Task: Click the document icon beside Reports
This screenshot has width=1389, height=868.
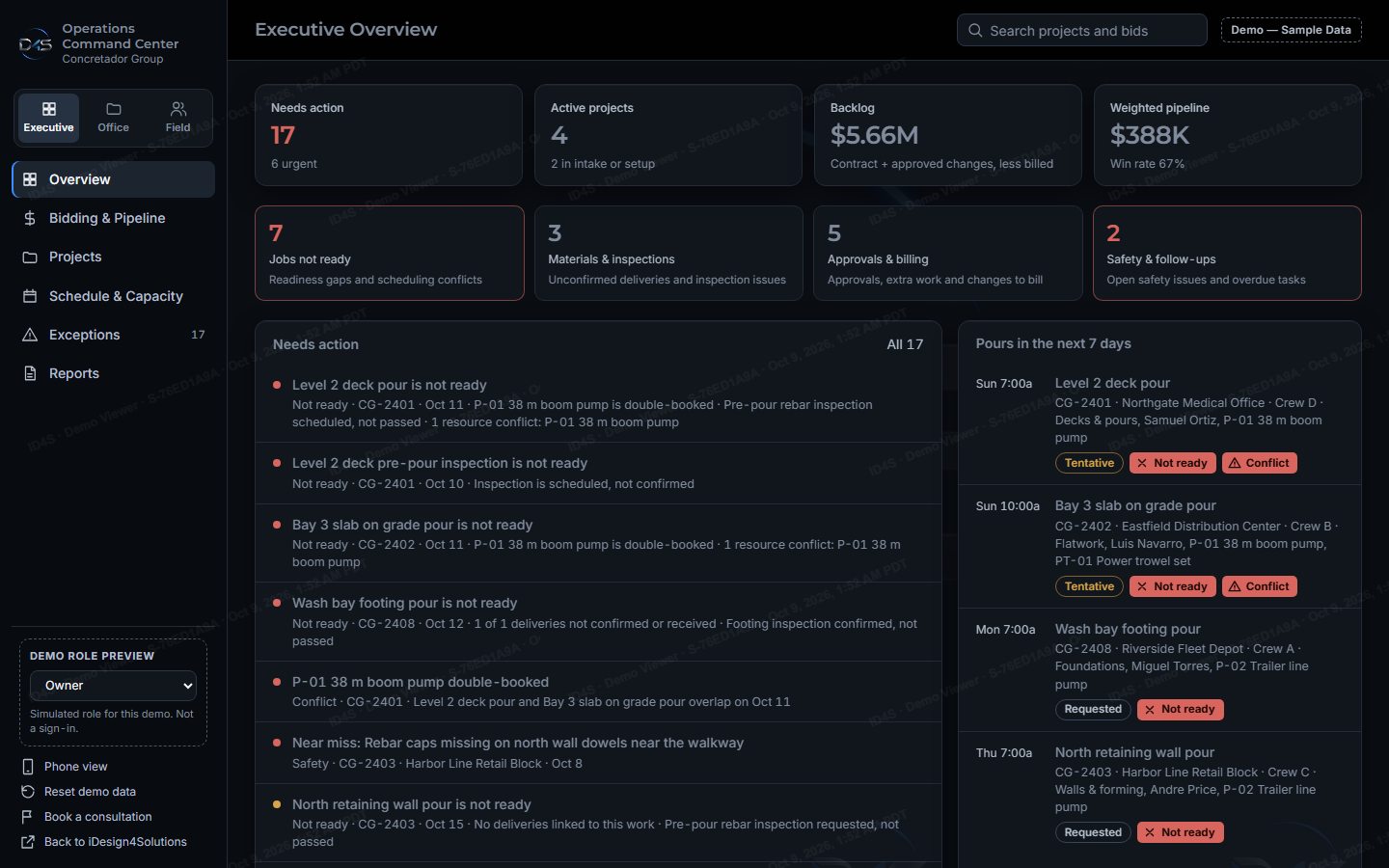Action: (30, 373)
